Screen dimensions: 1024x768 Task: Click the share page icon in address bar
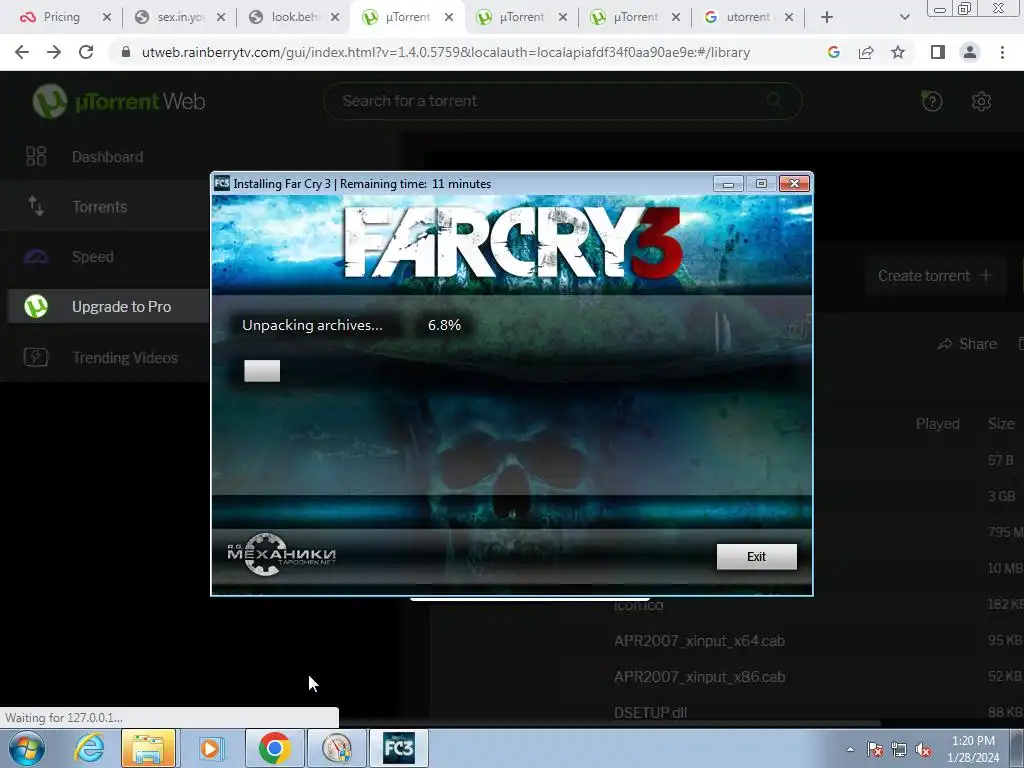(x=866, y=52)
